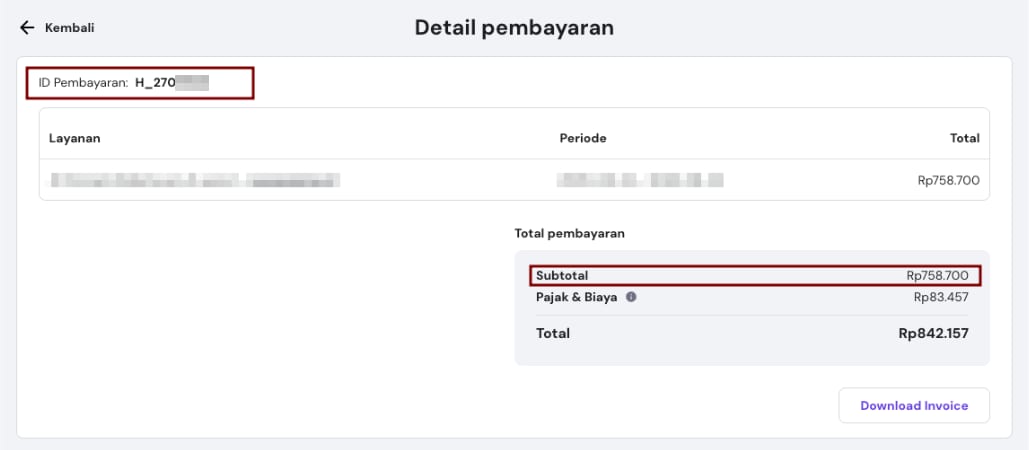
Task: Click the bold Total label in summary
Action: (x=553, y=333)
